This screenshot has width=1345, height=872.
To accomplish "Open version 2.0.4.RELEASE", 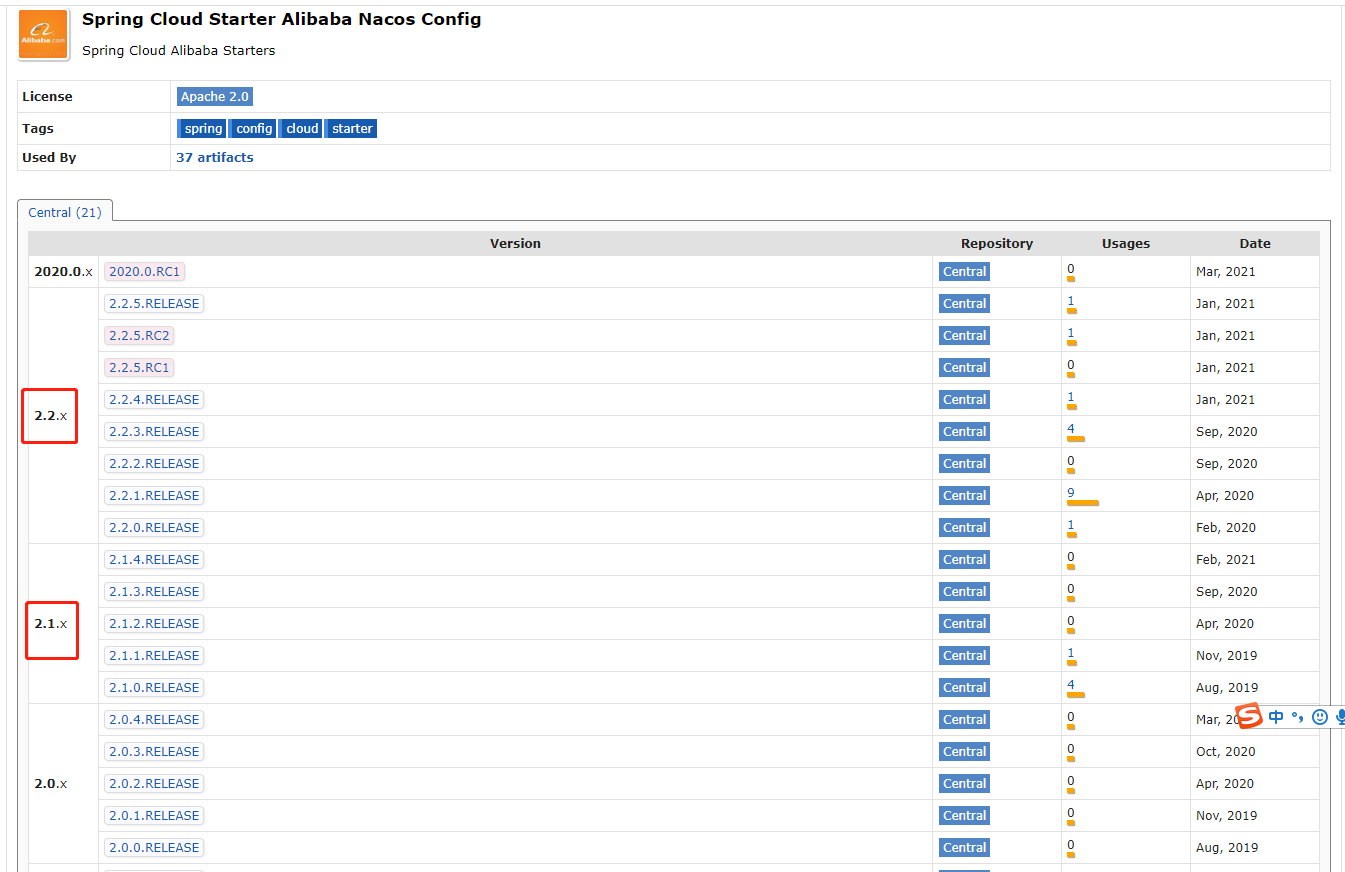I will (154, 720).
